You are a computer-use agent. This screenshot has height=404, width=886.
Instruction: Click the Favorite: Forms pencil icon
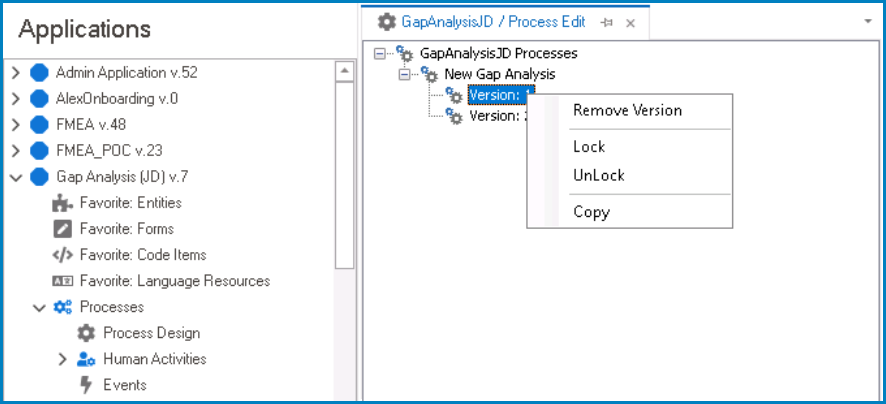62,229
